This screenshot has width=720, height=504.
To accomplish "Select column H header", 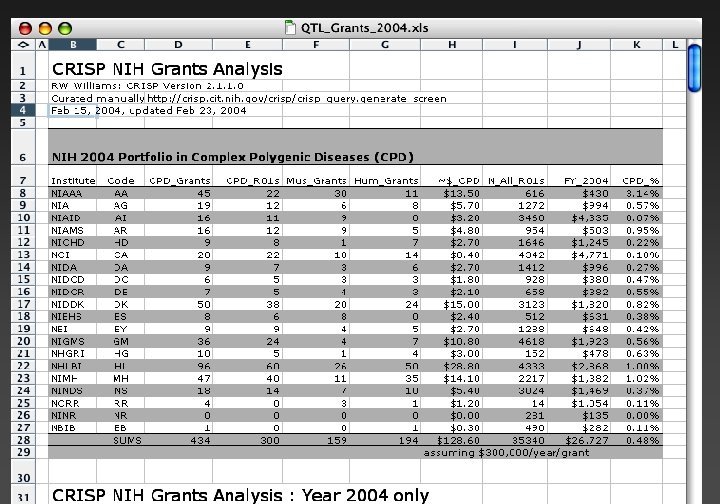I will coord(452,45).
